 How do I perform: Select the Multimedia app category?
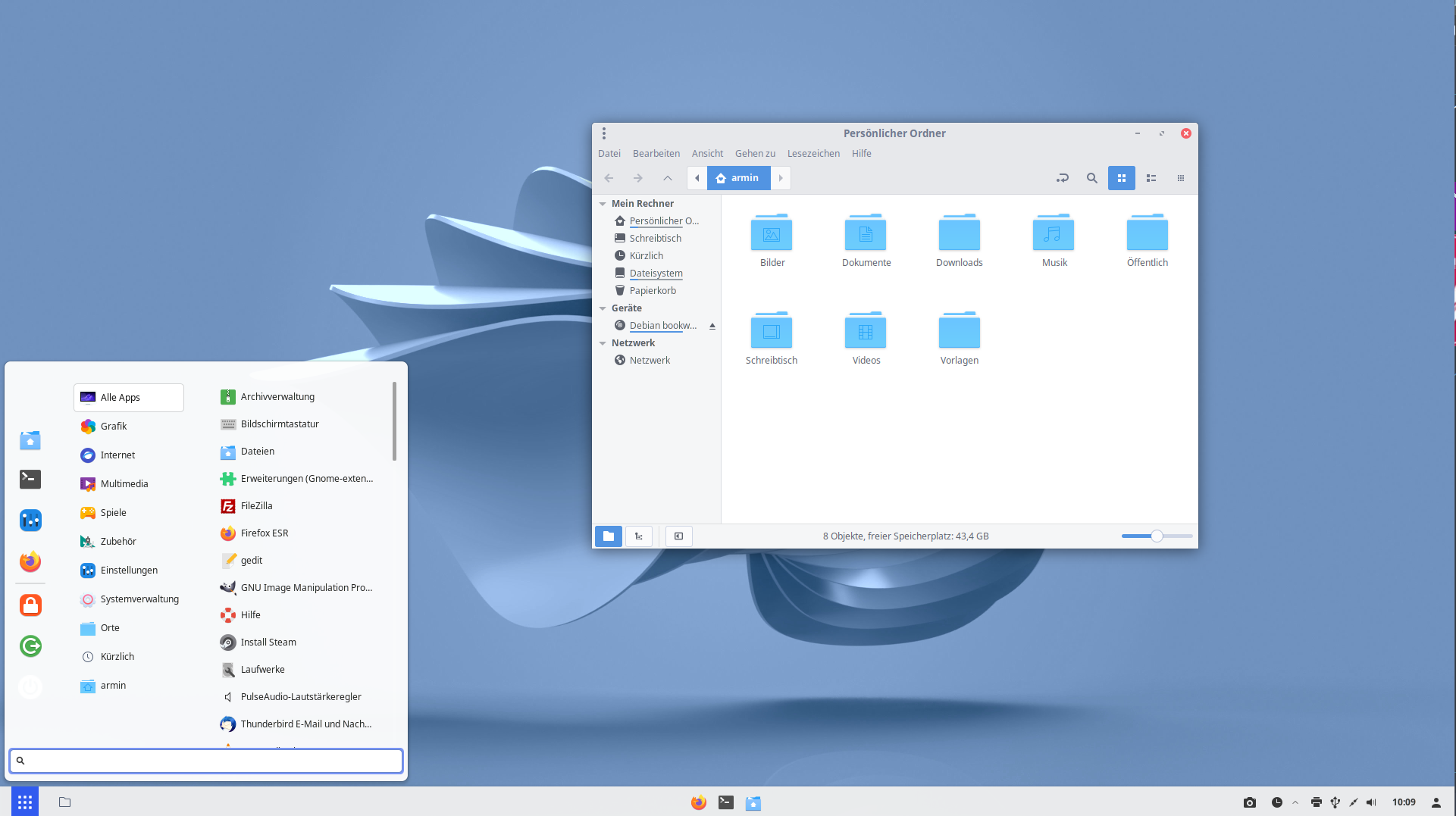(x=124, y=484)
